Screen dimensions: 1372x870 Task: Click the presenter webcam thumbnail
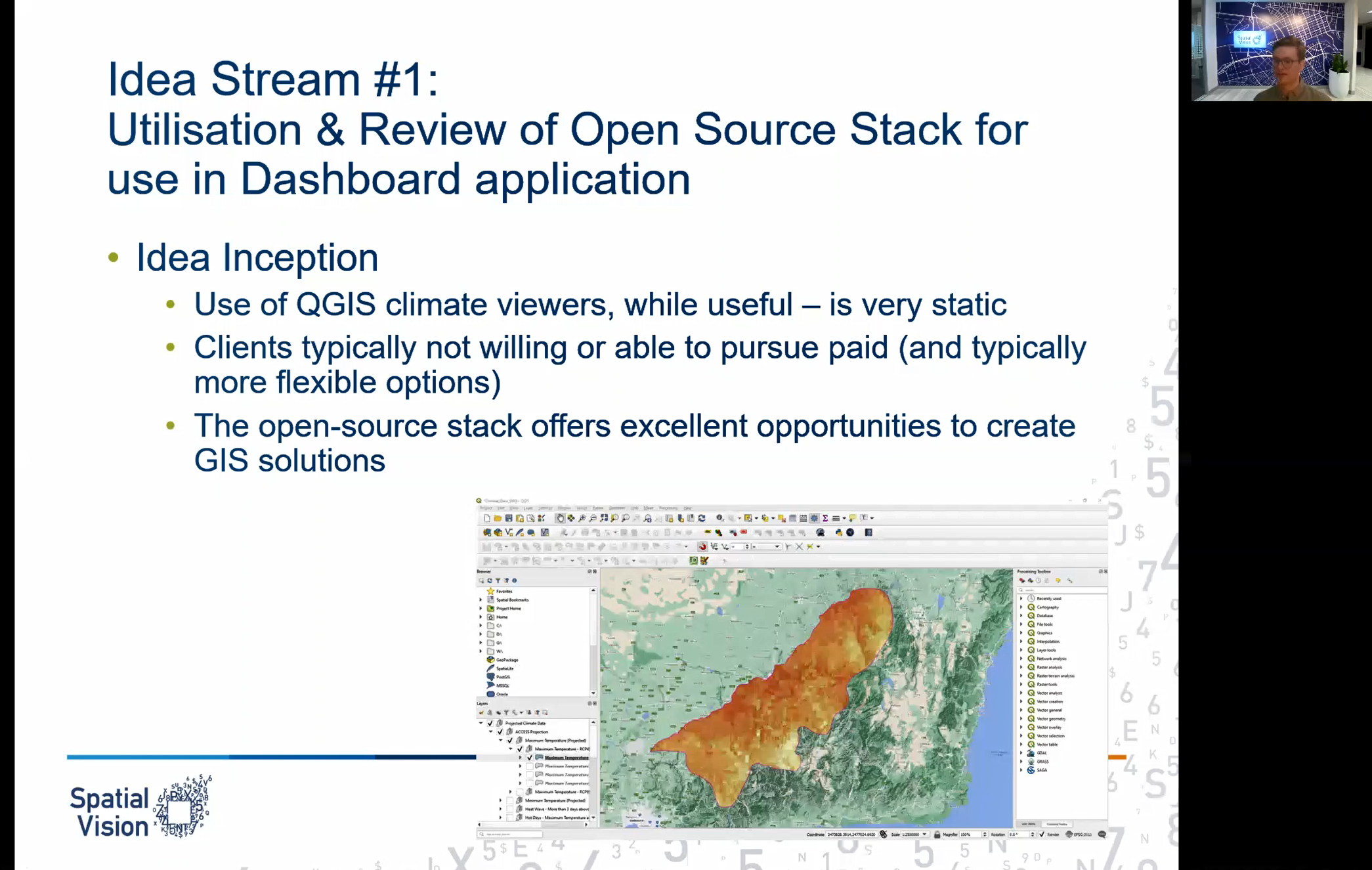(1281, 51)
